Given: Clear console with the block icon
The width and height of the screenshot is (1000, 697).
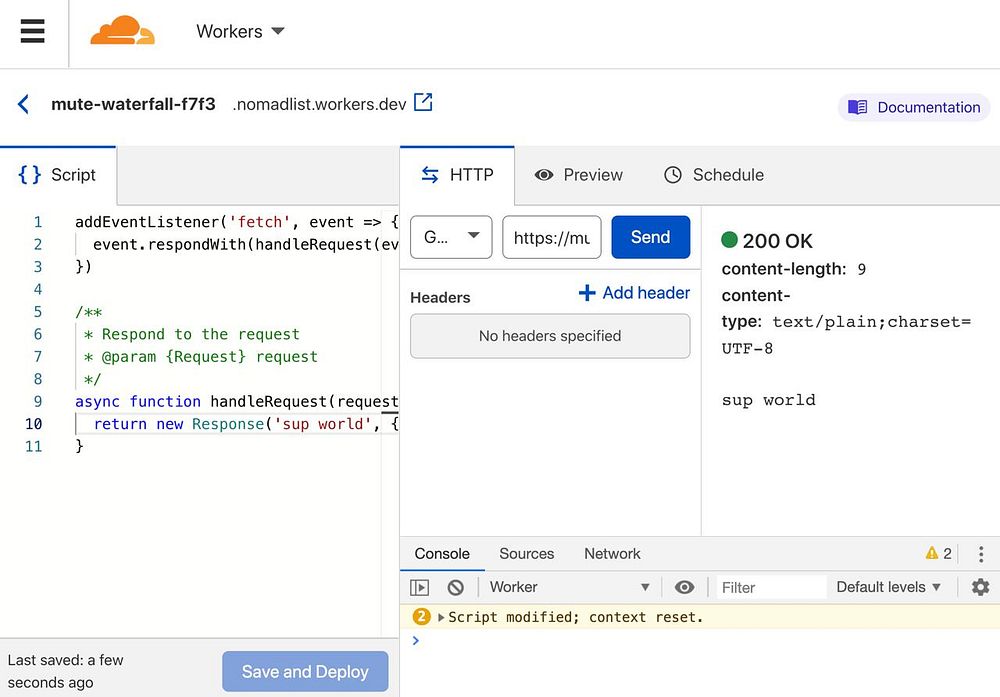Looking at the screenshot, I should click(x=456, y=587).
